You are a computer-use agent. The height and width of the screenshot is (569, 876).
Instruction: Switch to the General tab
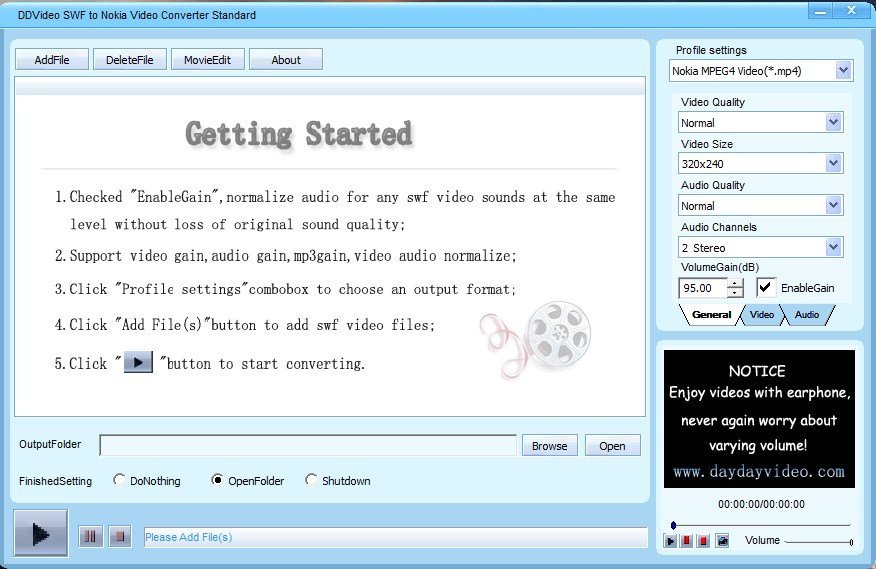coord(711,315)
